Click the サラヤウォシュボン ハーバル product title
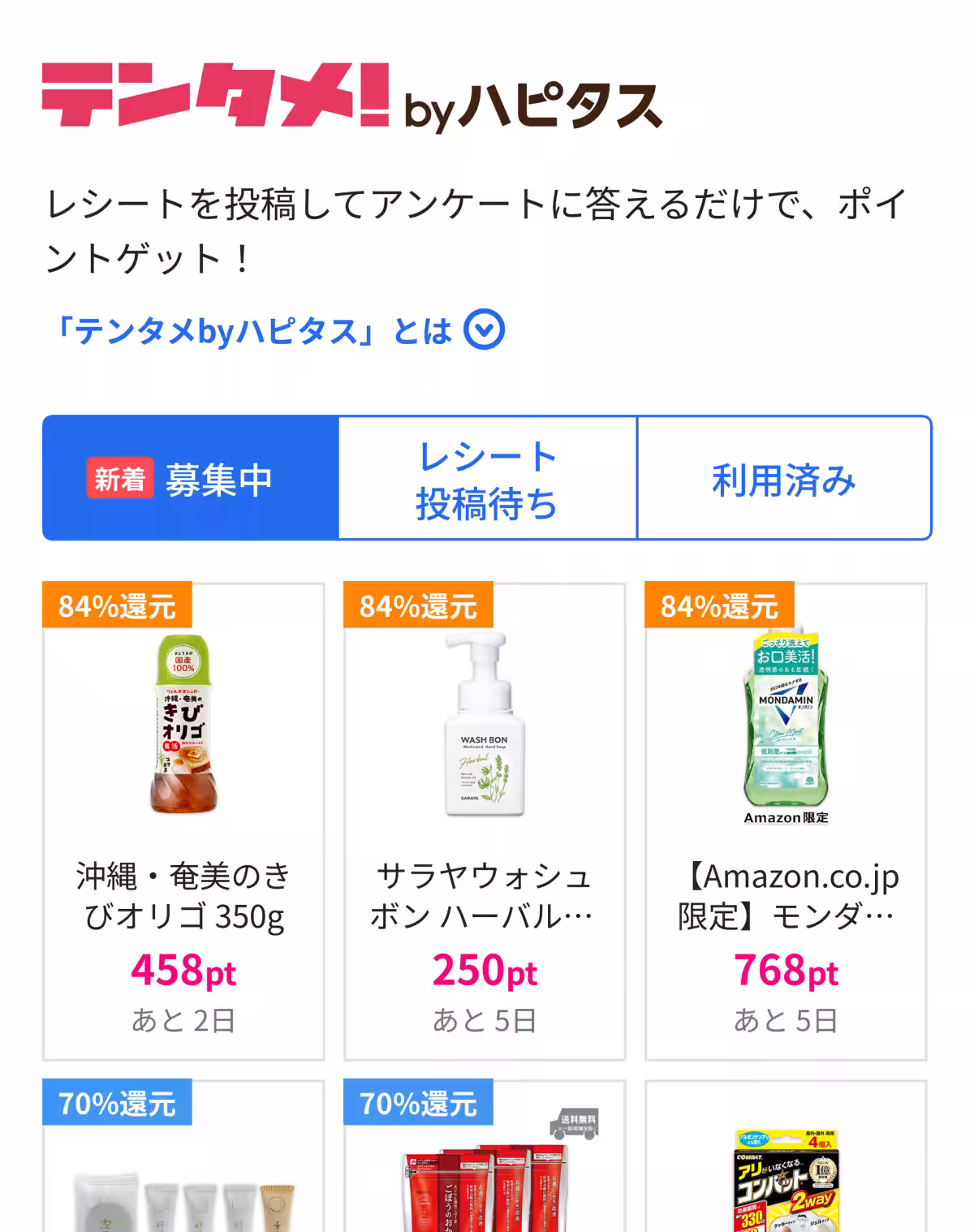974x1232 pixels. click(485, 896)
